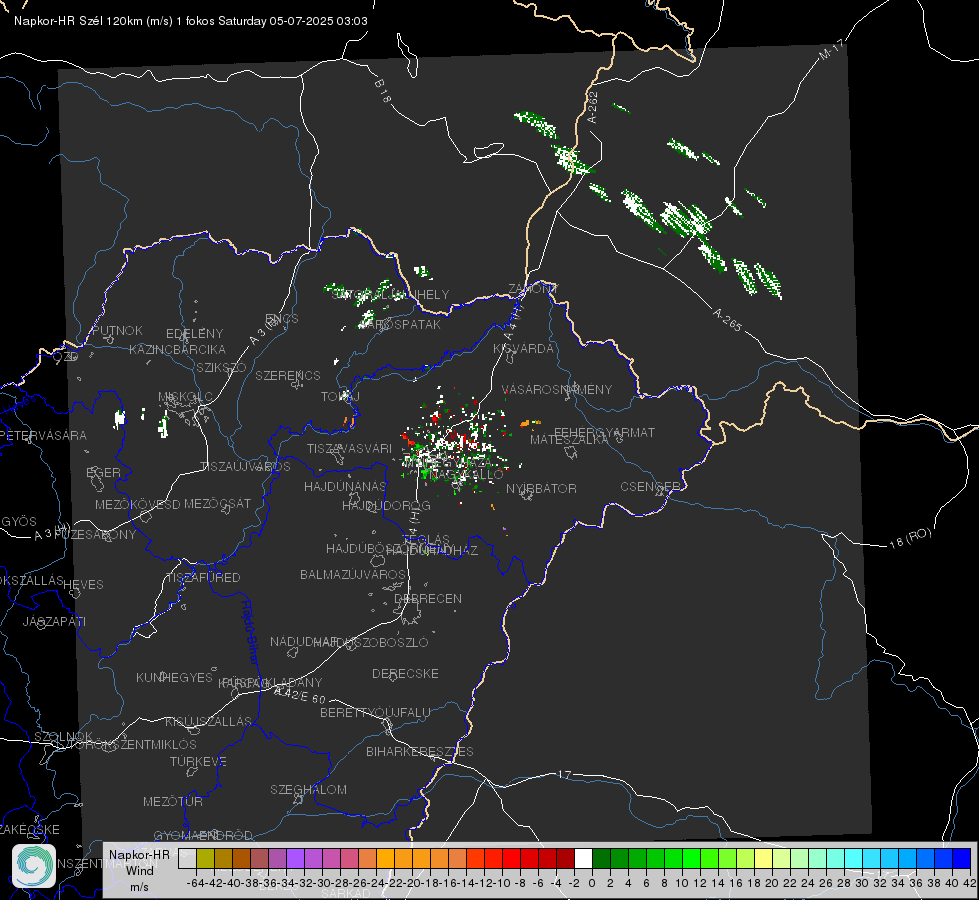Viewport: 979px width, 900px height.
Task: Click the KUNHEGYES town label
Action: (174, 678)
